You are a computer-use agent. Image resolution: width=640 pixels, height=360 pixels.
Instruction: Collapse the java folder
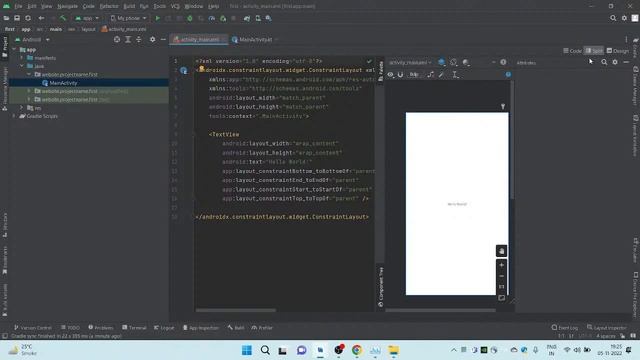(x=22, y=66)
